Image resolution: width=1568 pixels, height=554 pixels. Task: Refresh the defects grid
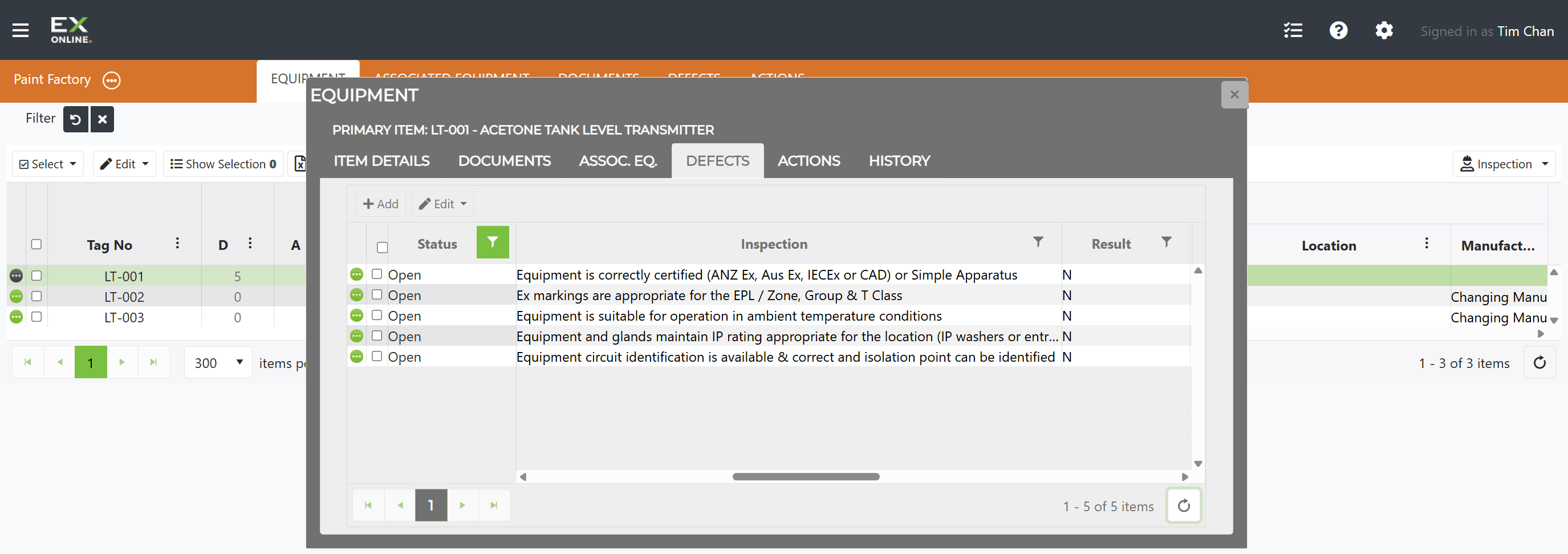(1183, 506)
